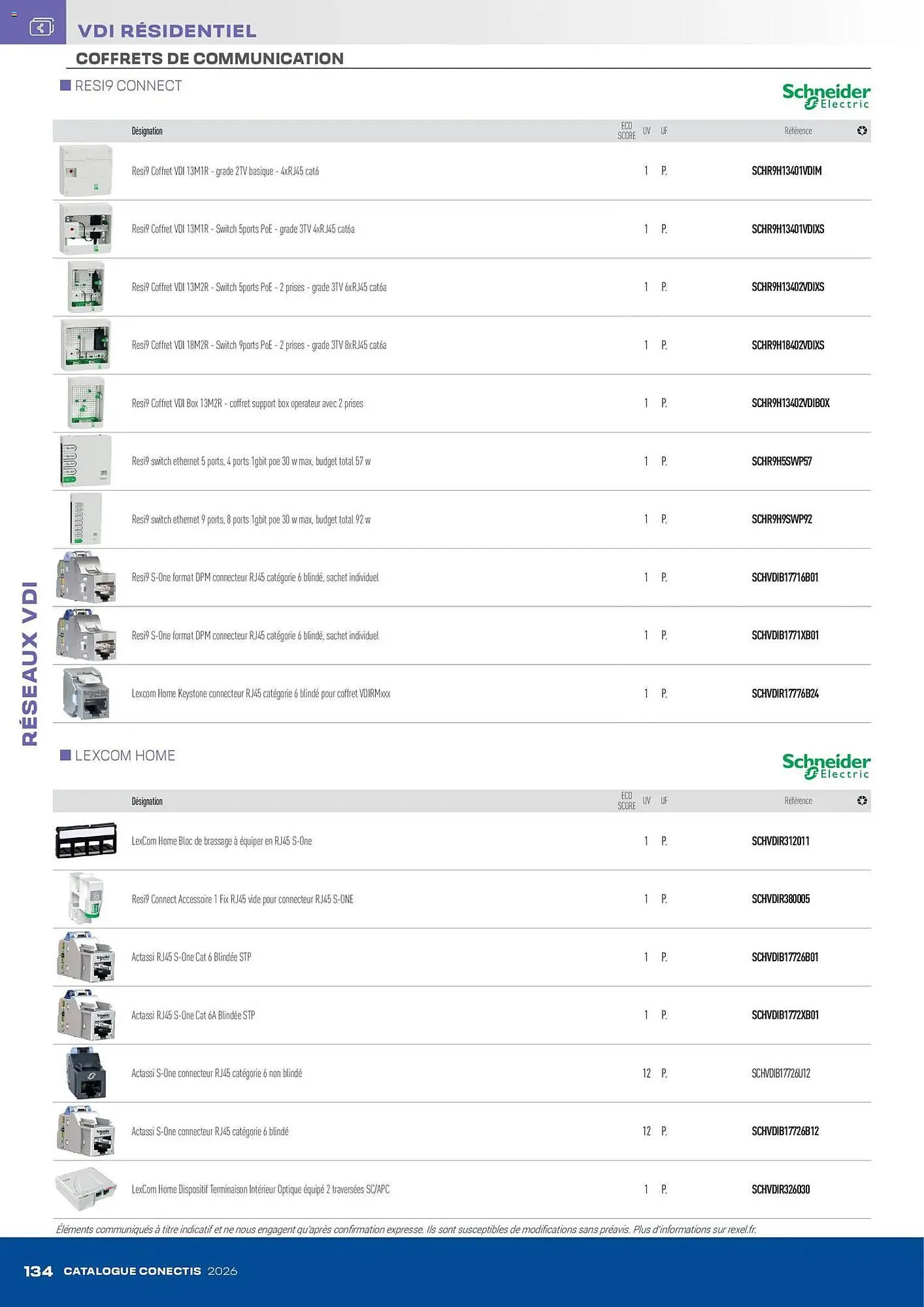Select reference SCHR9H18402VDIXS
The height and width of the screenshot is (1307, 924).
[x=788, y=345]
